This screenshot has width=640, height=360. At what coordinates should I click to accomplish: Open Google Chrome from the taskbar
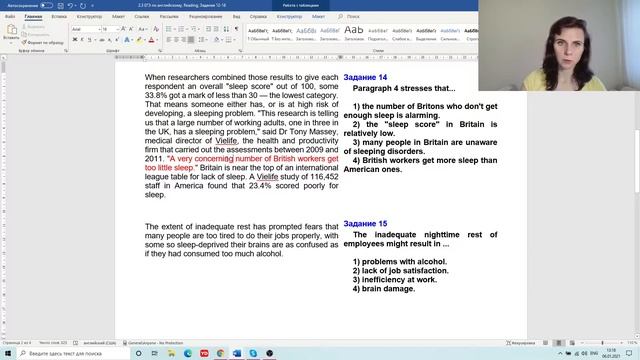220,353
